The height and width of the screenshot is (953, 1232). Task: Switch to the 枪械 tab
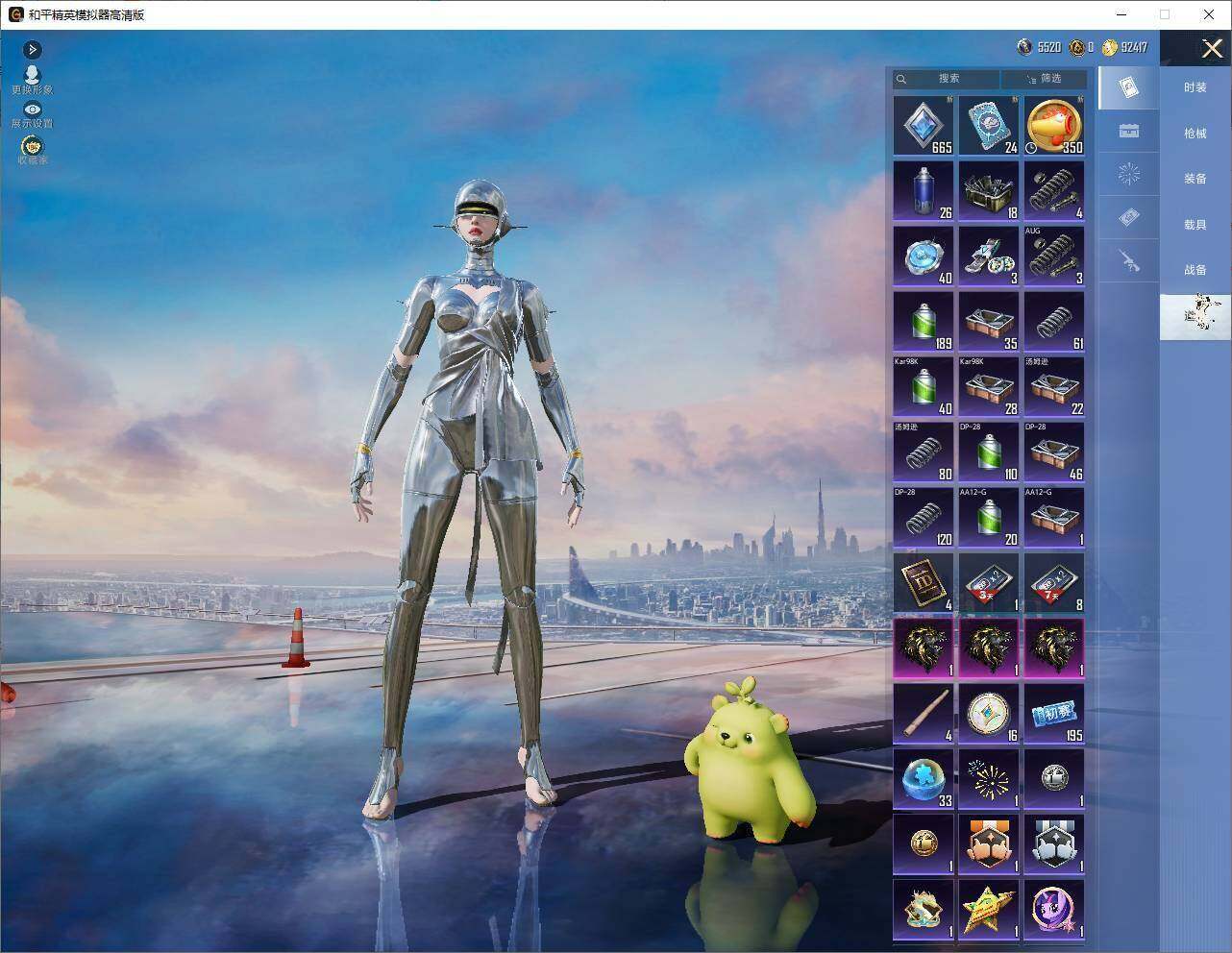click(1195, 134)
